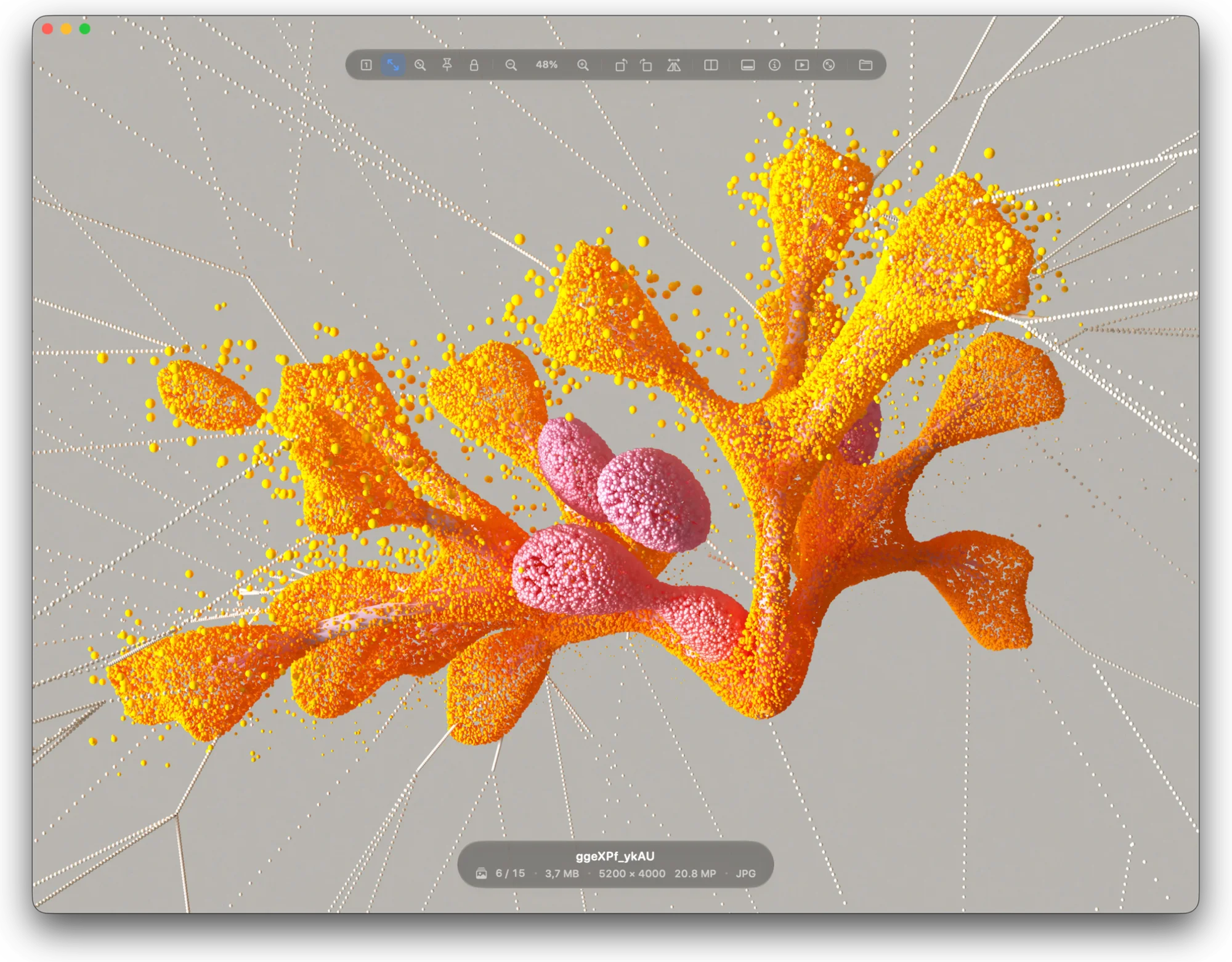Click the 5200 × 4000 dimensions text
The image size is (1232, 962).
[x=632, y=873]
